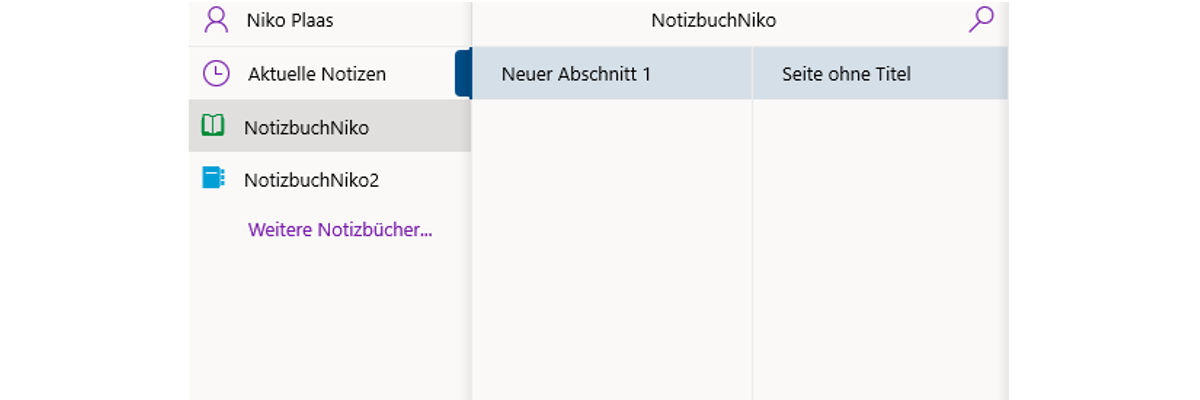Screen dimensions: 1200x400
Task: Click the NotizbuchNiko header title
Action: click(x=713, y=20)
